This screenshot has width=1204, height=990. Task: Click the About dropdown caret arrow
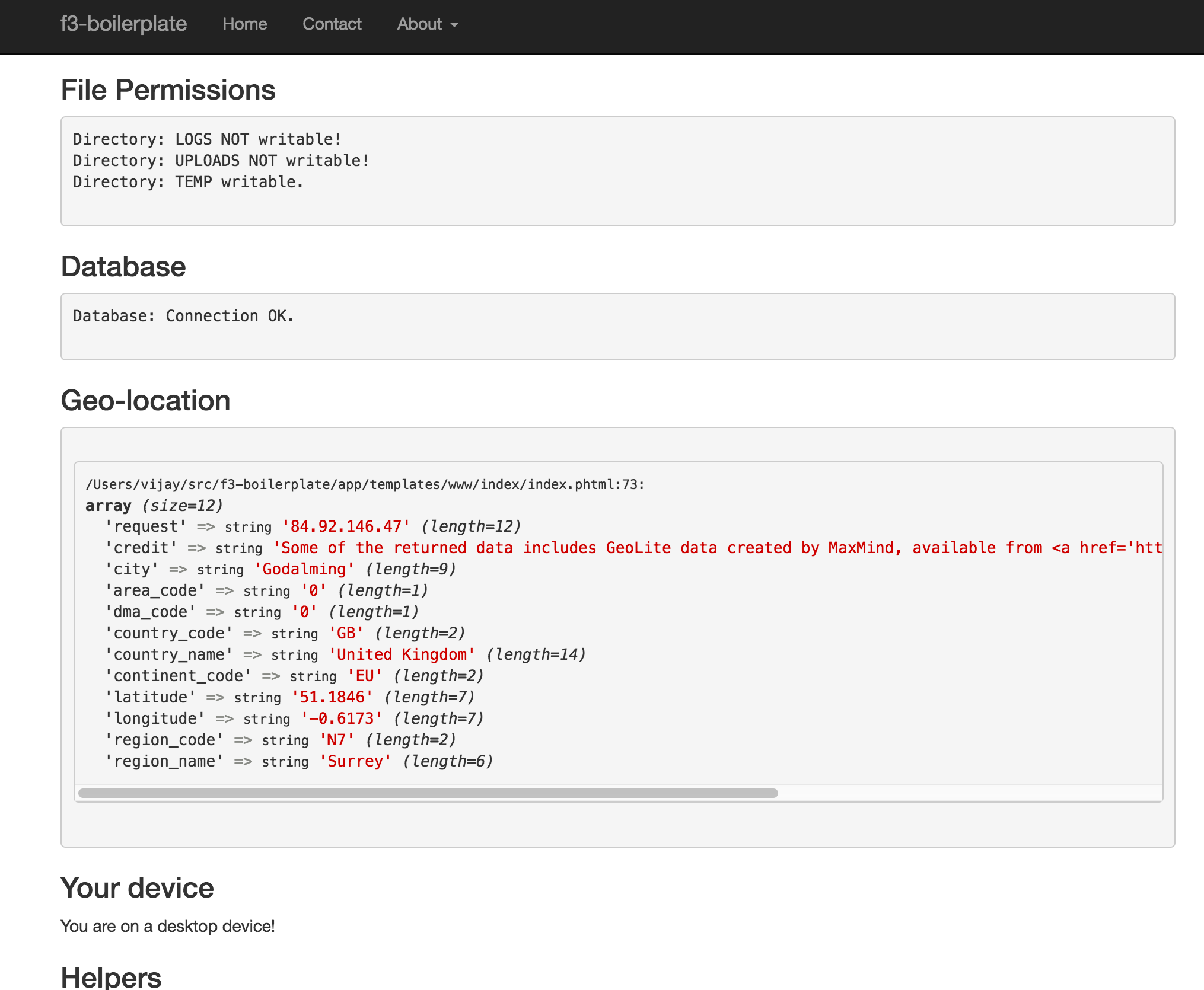coord(454,25)
